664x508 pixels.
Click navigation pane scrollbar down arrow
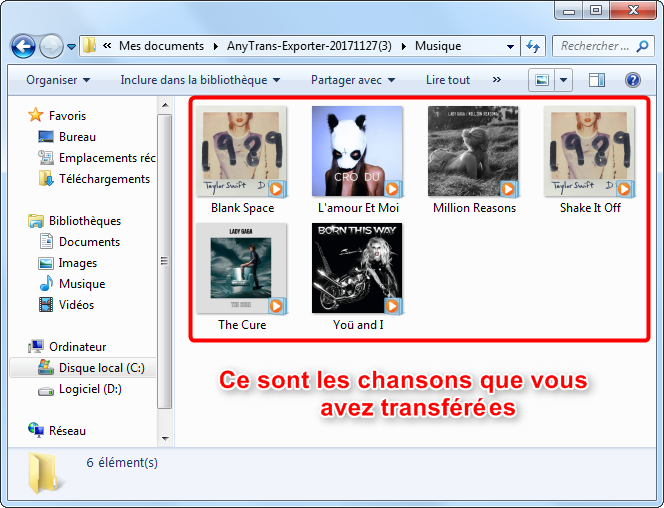(165, 439)
